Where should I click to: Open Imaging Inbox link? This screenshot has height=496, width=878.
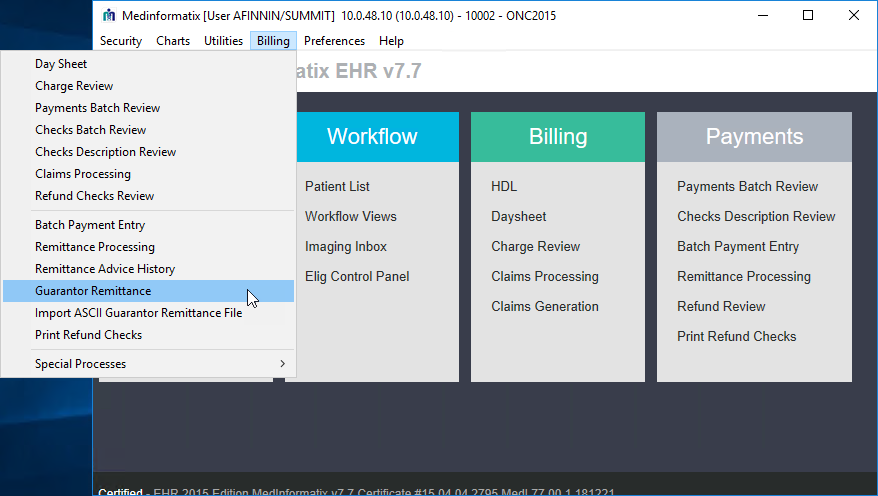click(x=345, y=247)
